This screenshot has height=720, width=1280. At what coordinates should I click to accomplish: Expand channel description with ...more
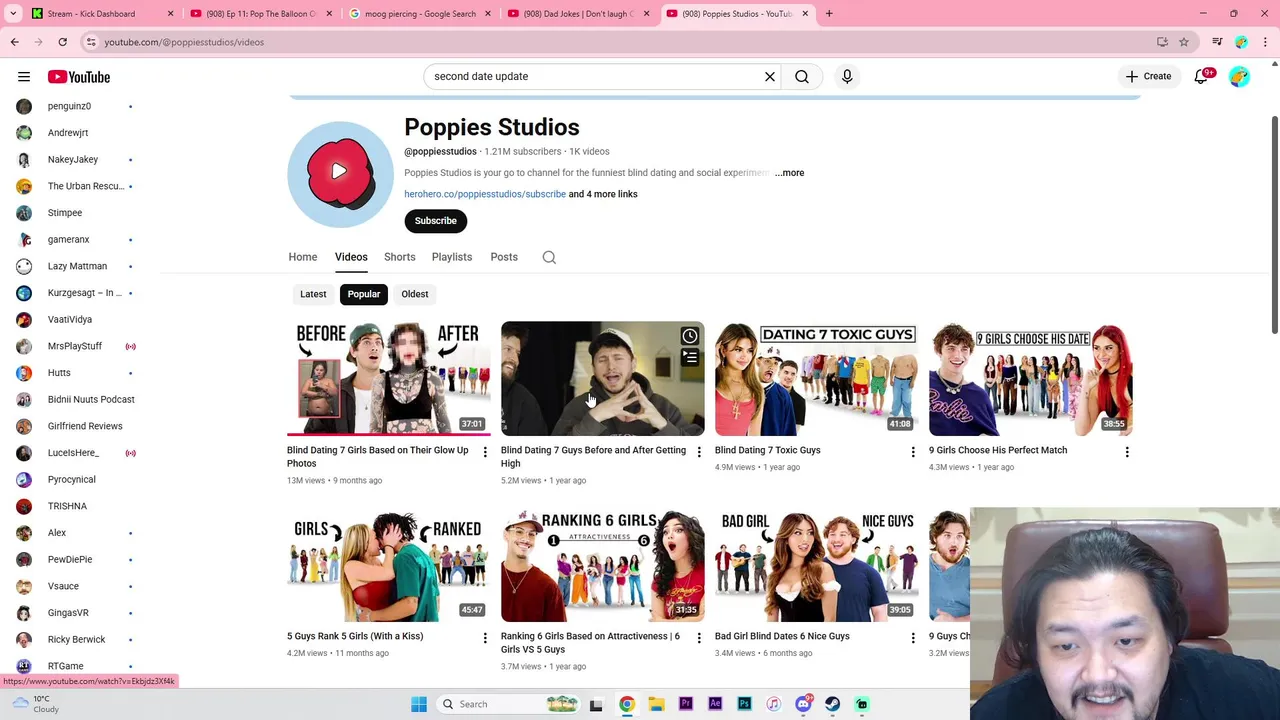pos(789,173)
